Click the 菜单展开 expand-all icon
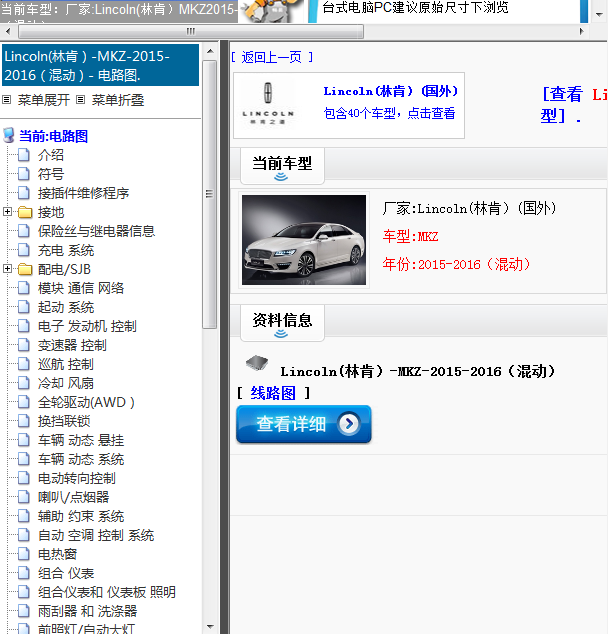Image resolution: width=608 pixels, height=634 pixels. 6,99
